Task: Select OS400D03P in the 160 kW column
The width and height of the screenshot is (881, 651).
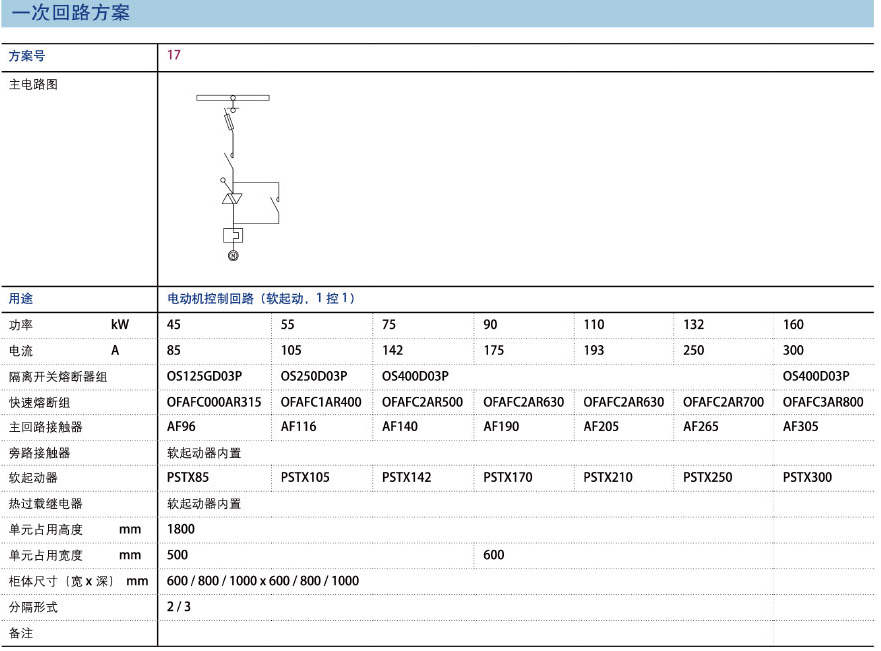Action: pyautogui.click(x=816, y=376)
